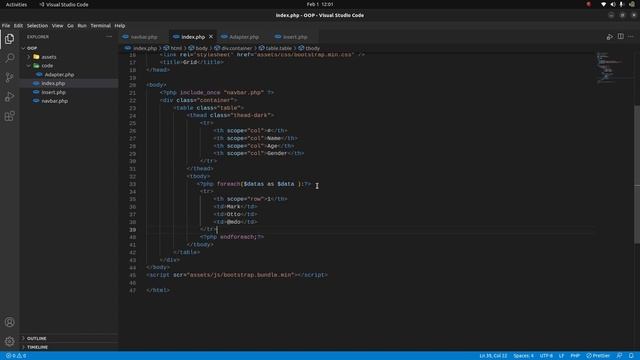The width and height of the screenshot is (640, 360).
Task: Open the View menu
Action: [58, 26]
